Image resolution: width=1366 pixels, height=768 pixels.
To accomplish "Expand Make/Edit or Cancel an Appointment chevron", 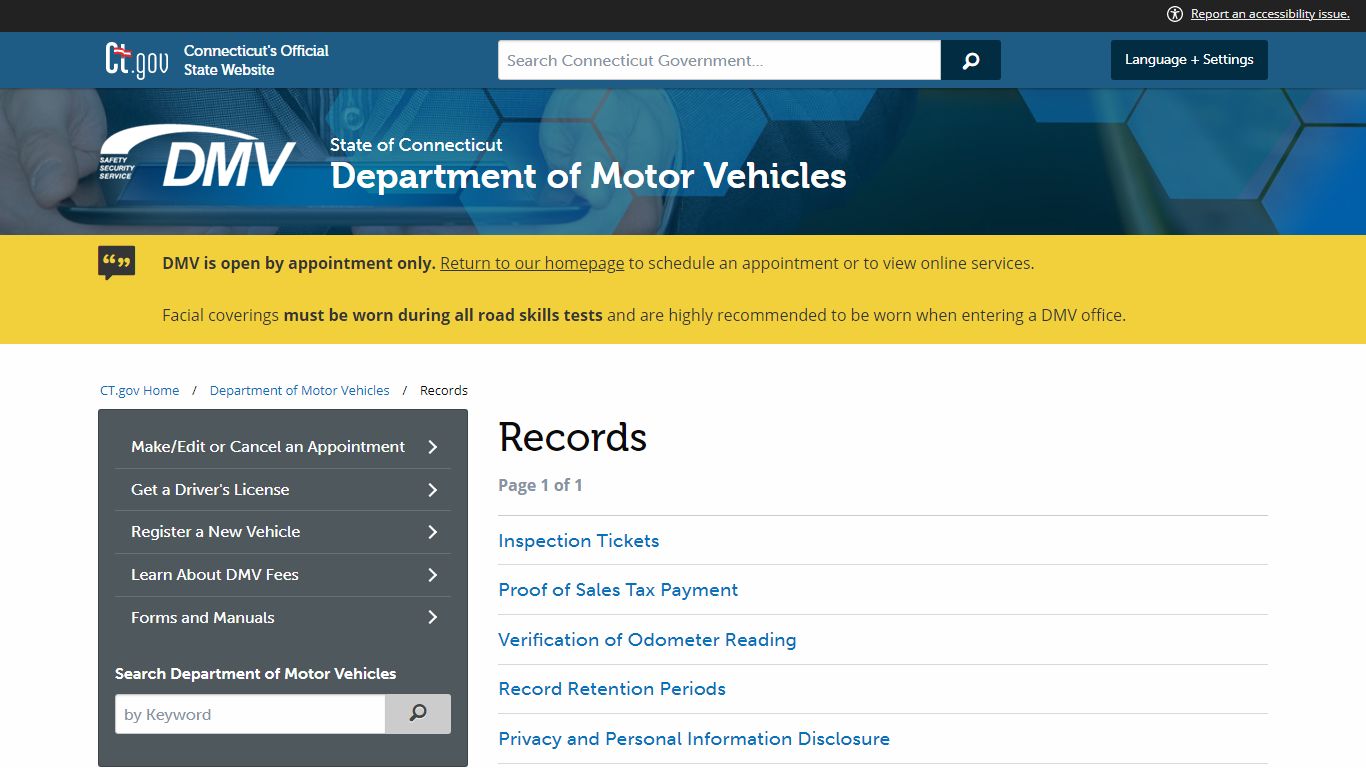I will (433, 447).
